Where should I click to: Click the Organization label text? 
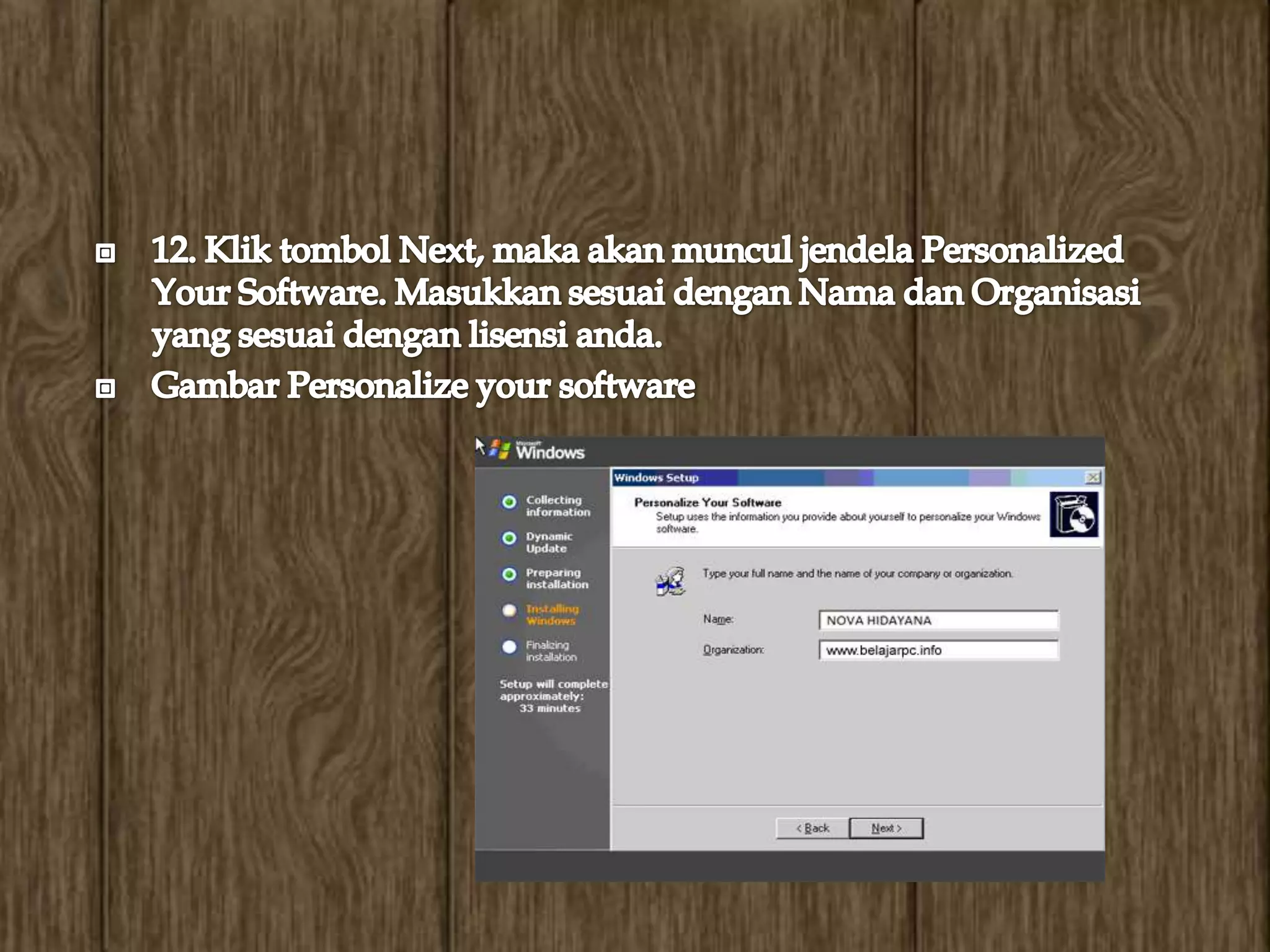733,650
